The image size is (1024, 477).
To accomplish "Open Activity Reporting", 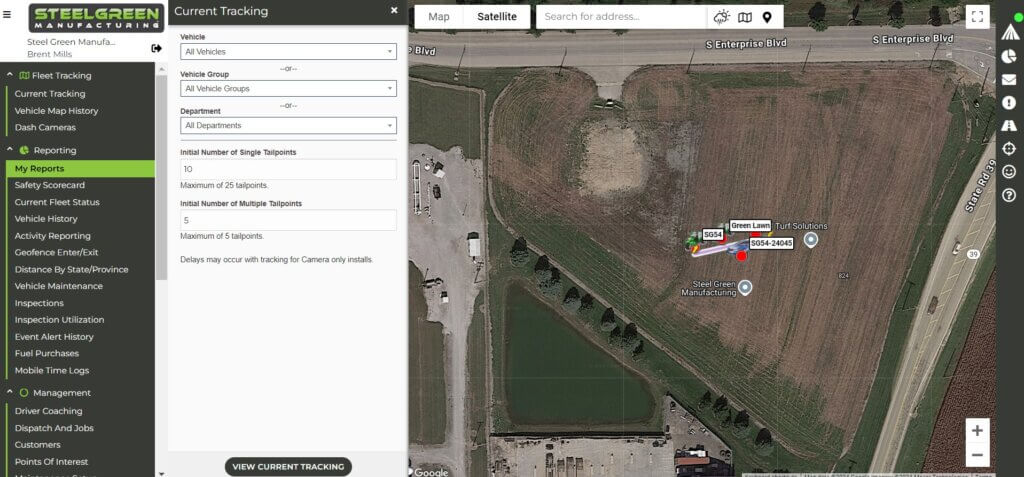I will coord(52,236).
